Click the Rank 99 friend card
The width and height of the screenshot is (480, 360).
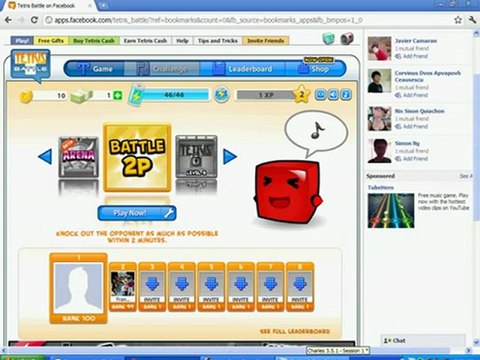point(123,287)
